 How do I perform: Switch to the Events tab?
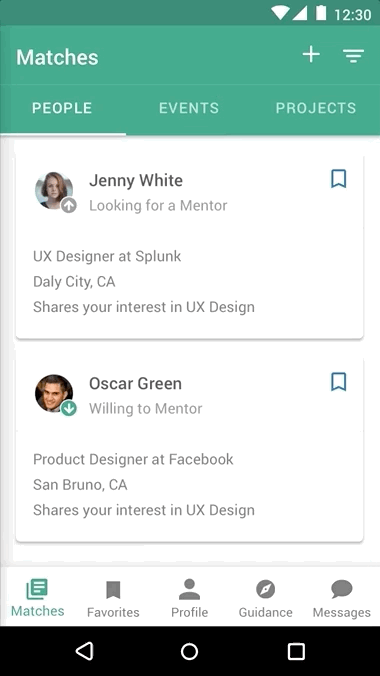189,108
